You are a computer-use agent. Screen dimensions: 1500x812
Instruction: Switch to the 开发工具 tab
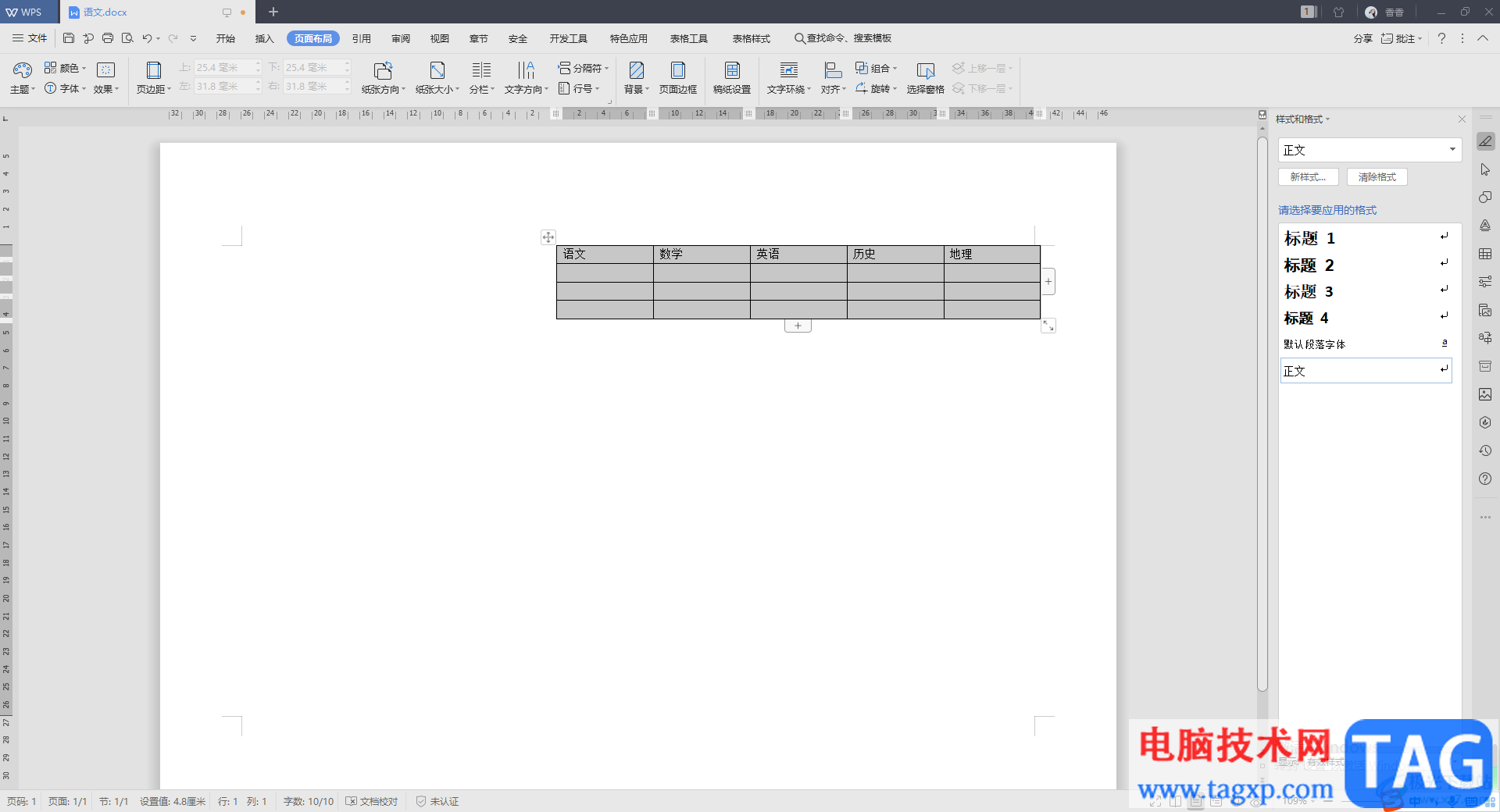pyautogui.click(x=568, y=38)
